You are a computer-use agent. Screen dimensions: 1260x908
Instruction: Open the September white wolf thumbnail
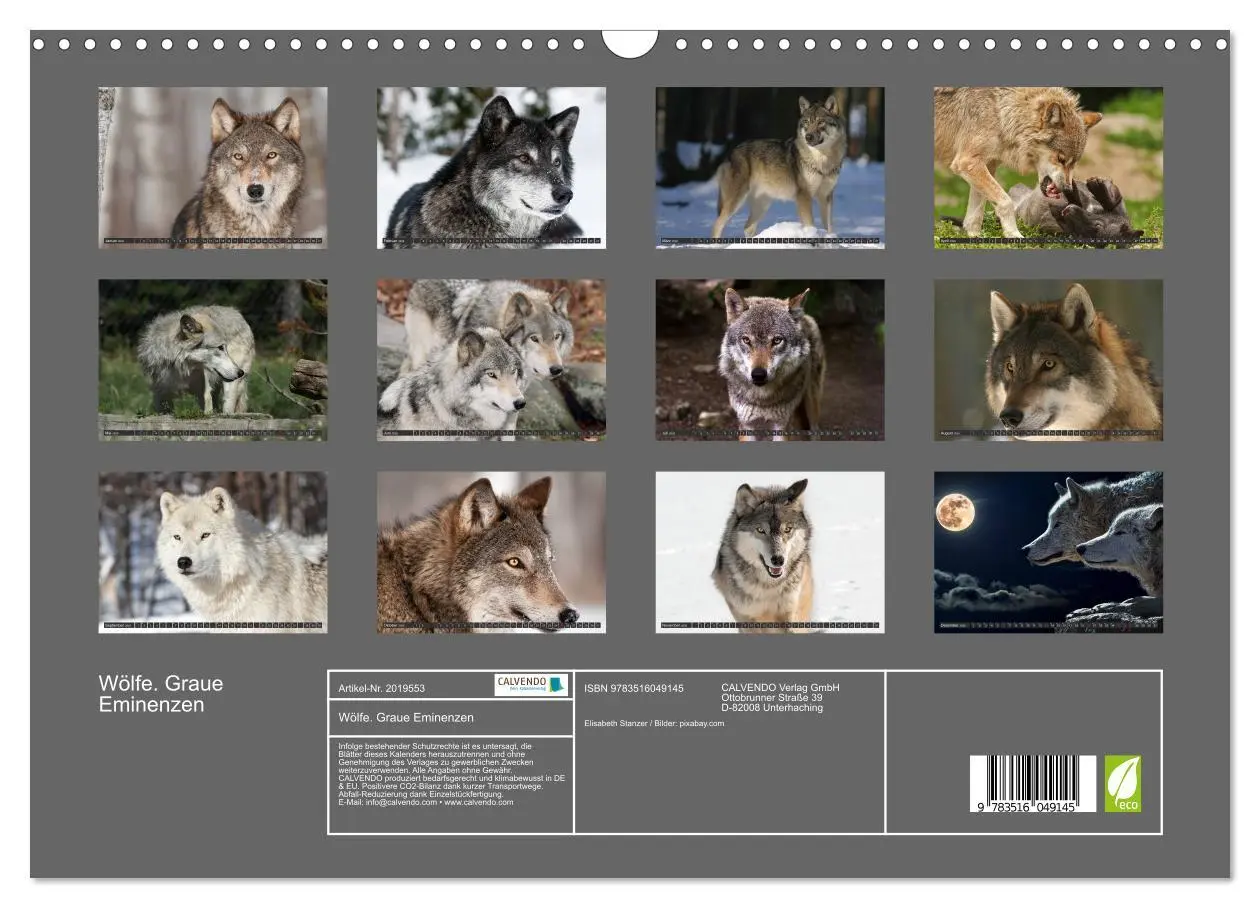213,550
